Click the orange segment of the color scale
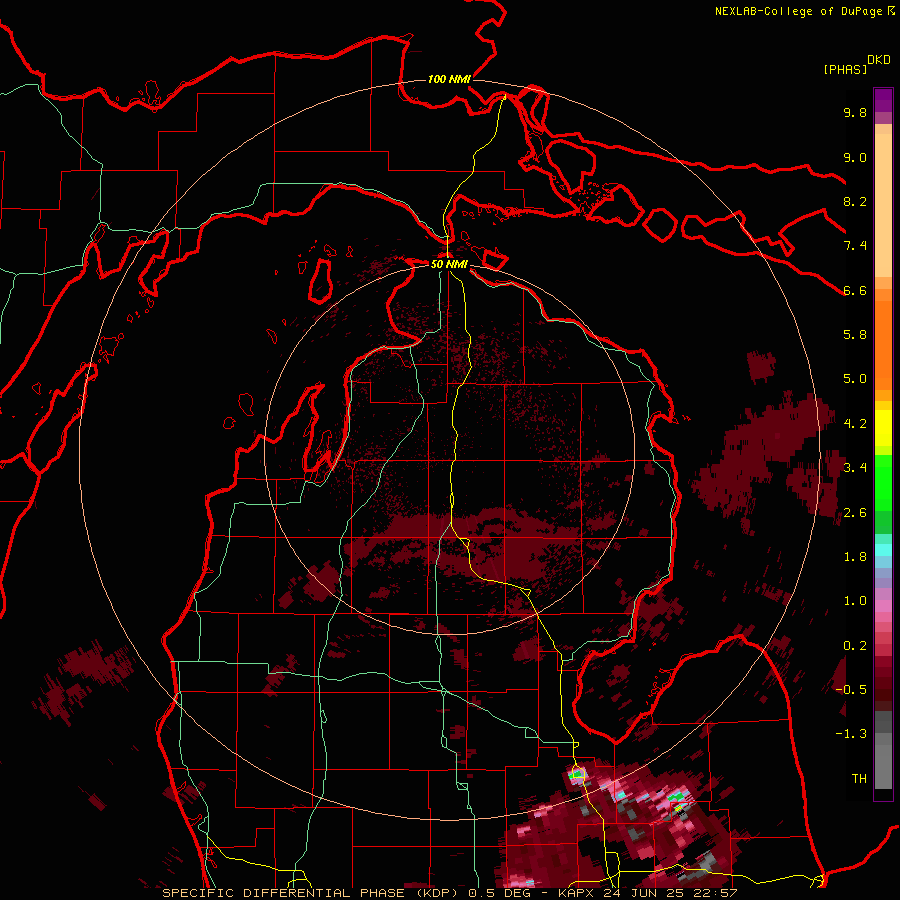Viewport: 900px width, 900px height. pos(883,344)
